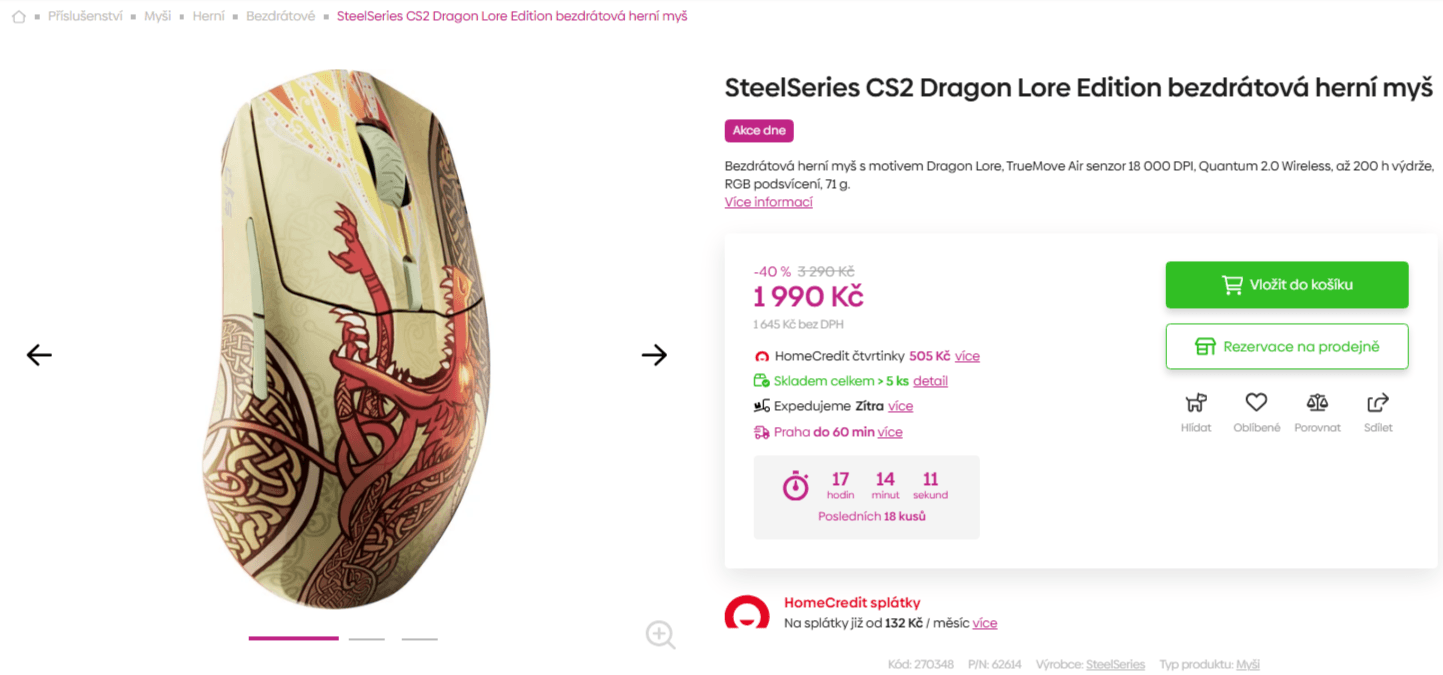Show the next product photo with the arrow
This screenshot has width=1443, height=675.
[x=655, y=354]
